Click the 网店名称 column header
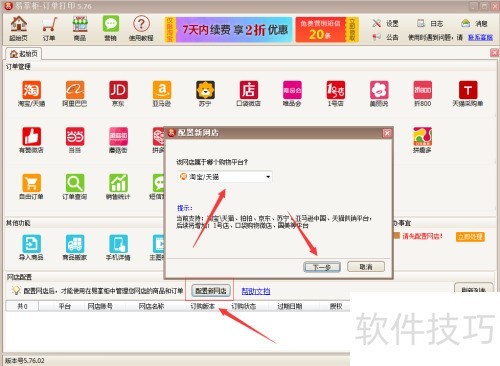 (x=151, y=306)
